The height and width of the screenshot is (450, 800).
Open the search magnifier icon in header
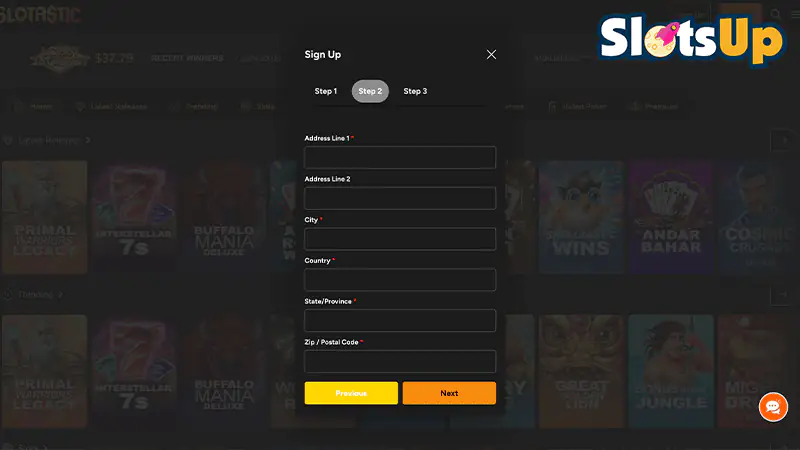coord(776,14)
